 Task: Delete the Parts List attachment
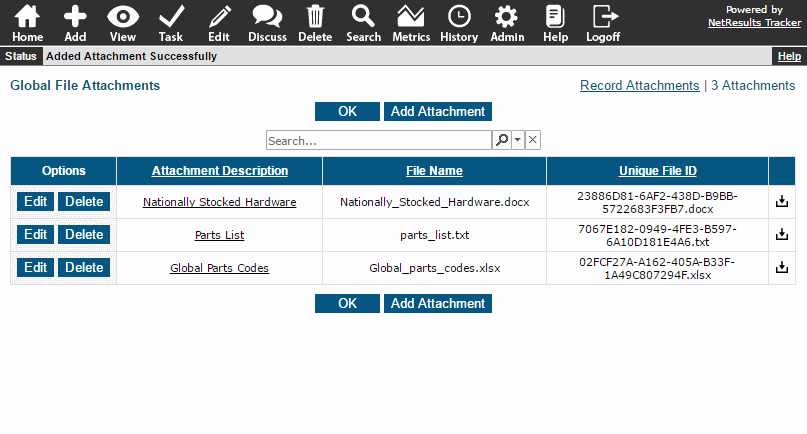click(84, 234)
